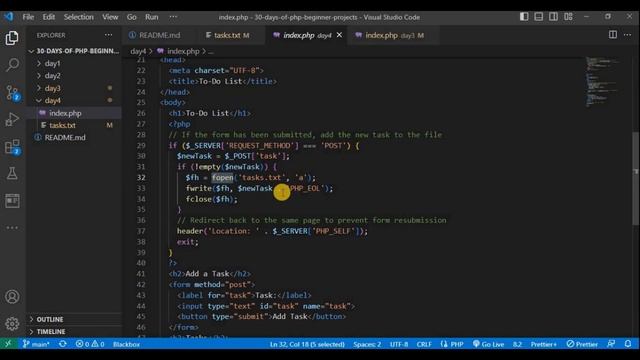Image resolution: width=640 pixels, height=360 pixels.
Task: Toggle the bottom panel visibility
Action: 538,17
